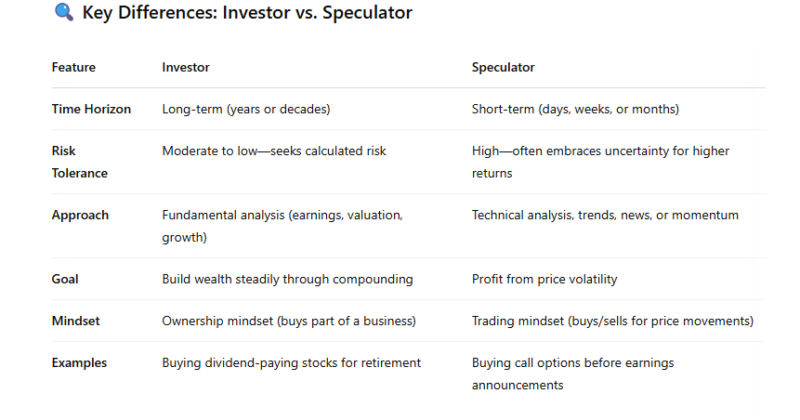Click the "Technical analysis, trends, news, or momentum" cell

click(x=605, y=215)
